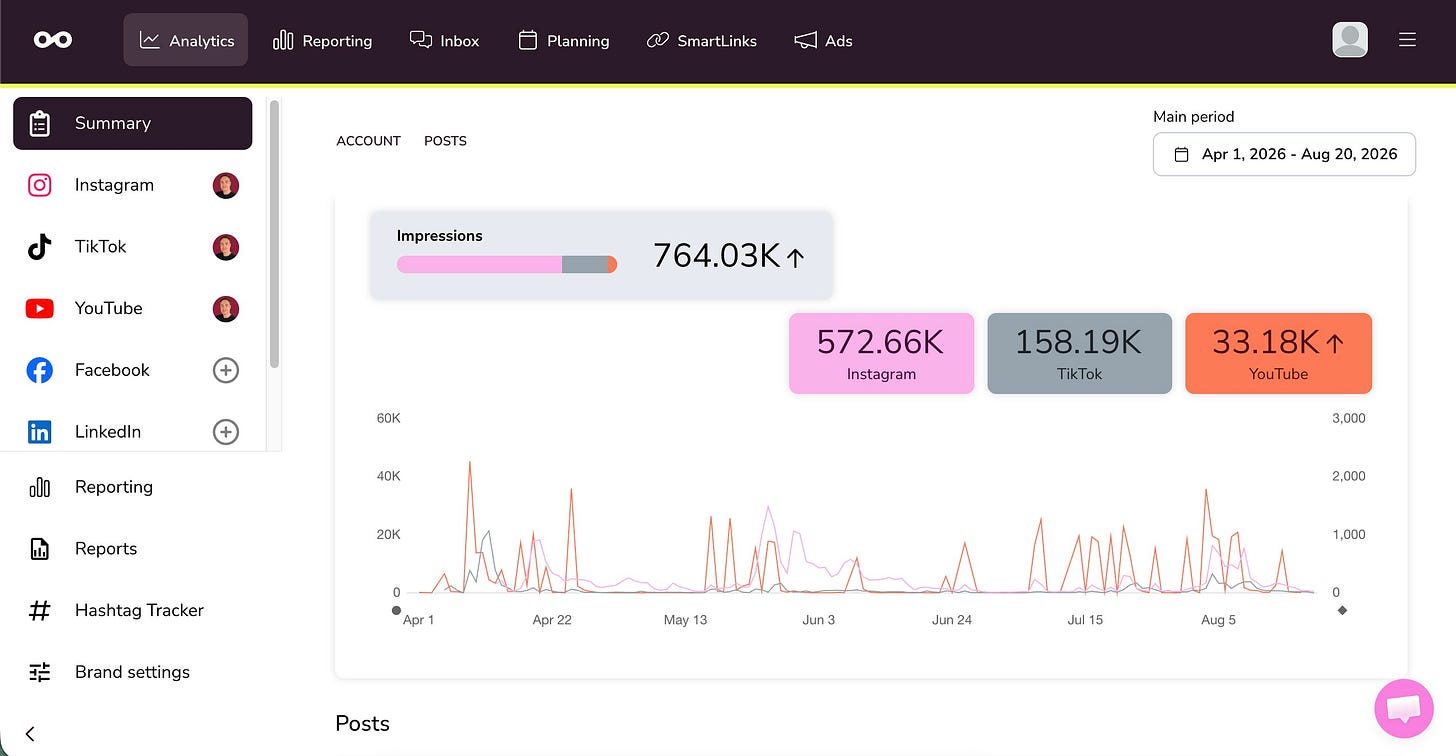The width and height of the screenshot is (1456, 756).
Task: Click the chart range start handle
Action: 397,610
